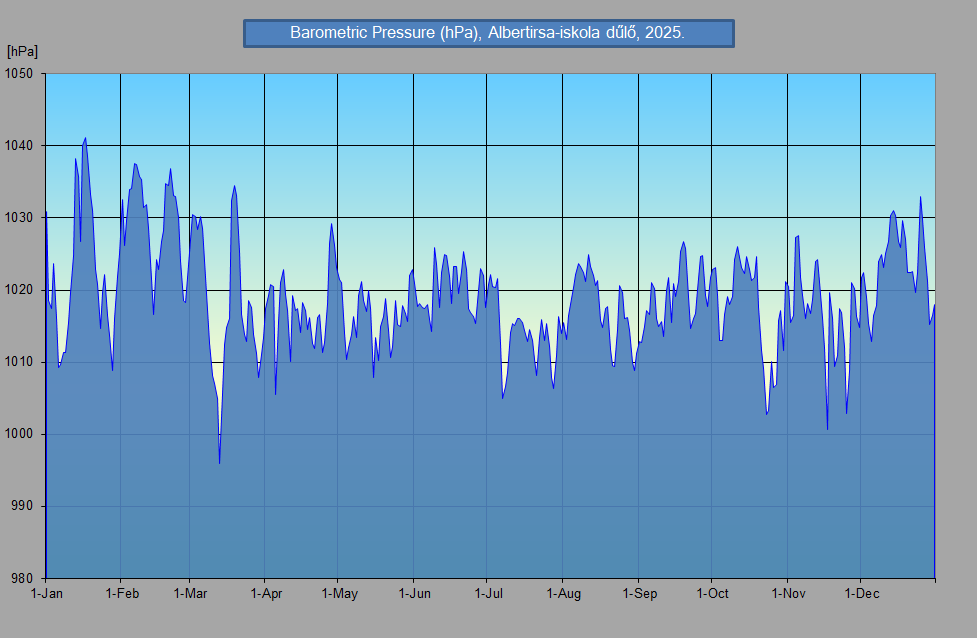
Task: Click the 1000 value on the pressure axis
Action: (x=19, y=434)
